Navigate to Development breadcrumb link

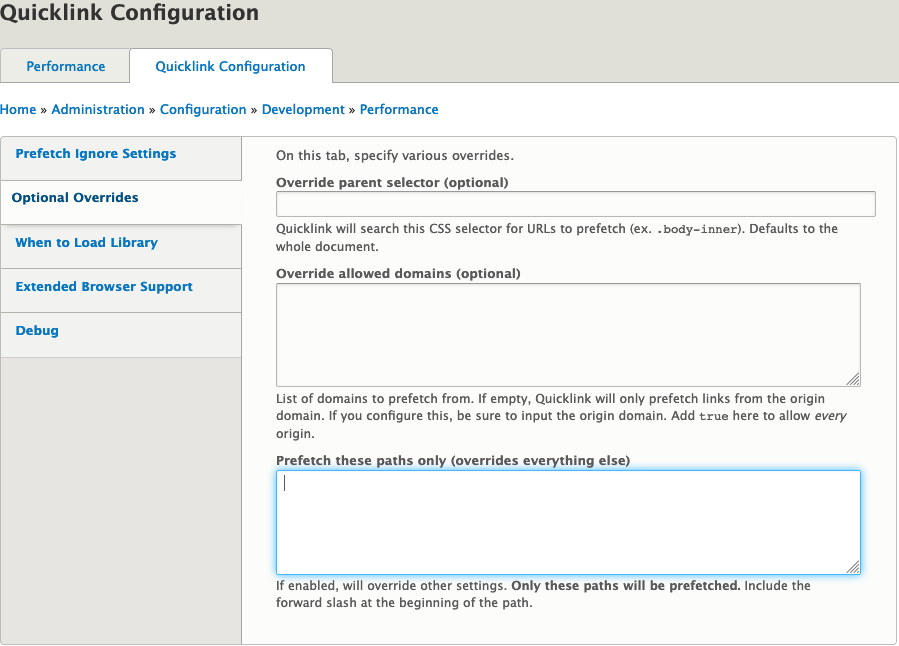tap(303, 109)
